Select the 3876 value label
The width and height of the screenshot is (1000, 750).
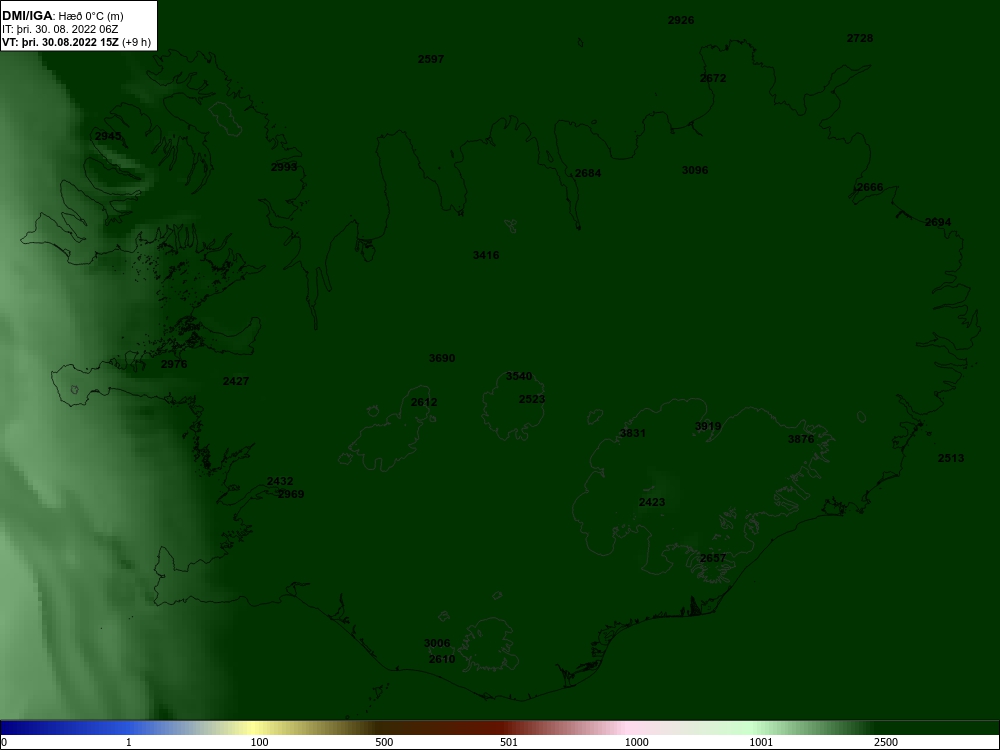(800, 439)
